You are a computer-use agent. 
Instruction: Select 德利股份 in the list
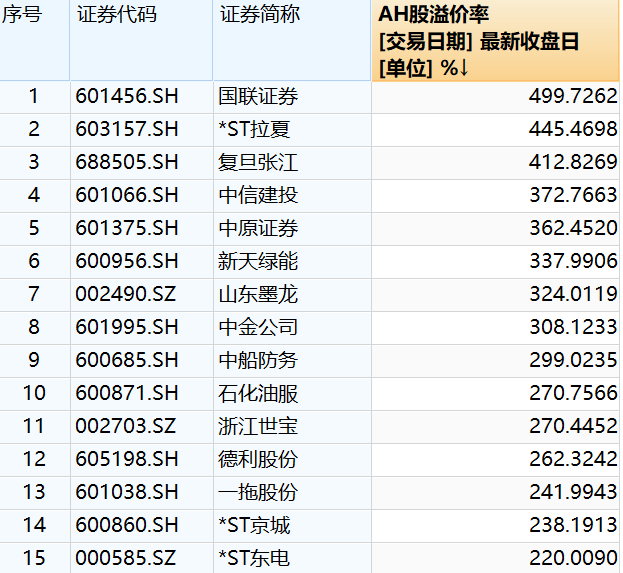258,459
